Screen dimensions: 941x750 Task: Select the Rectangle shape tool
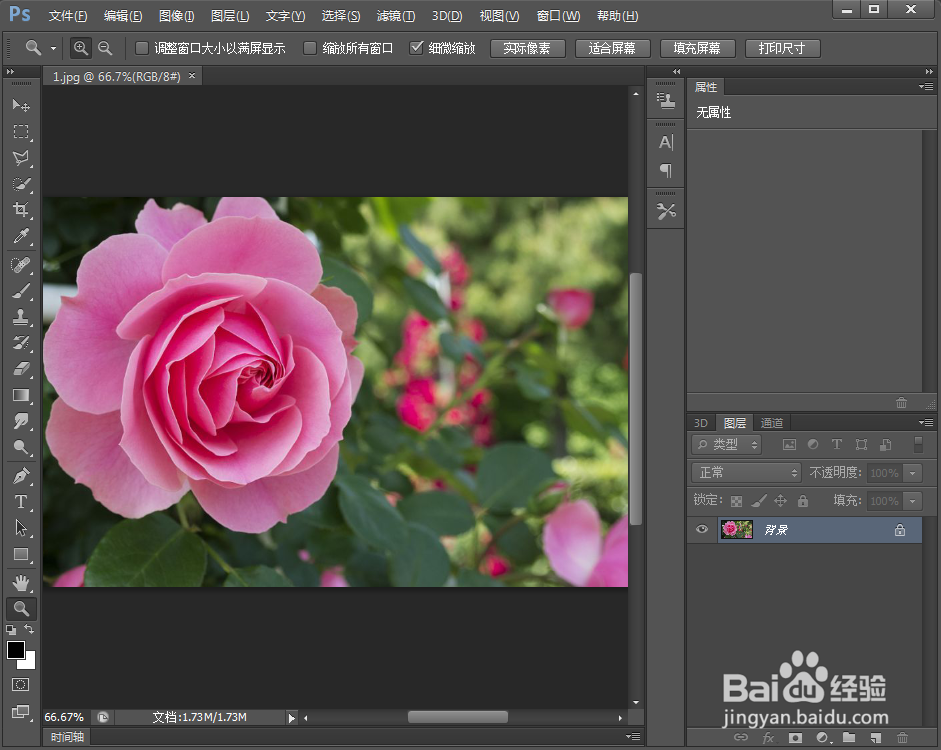21,554
